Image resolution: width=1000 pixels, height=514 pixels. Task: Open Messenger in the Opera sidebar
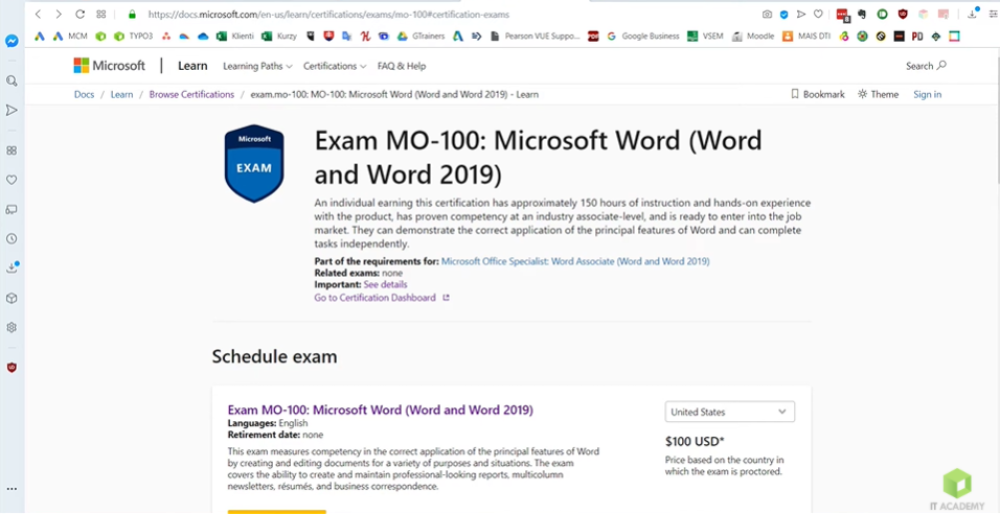pyautogui.click(x=12, y=41)
